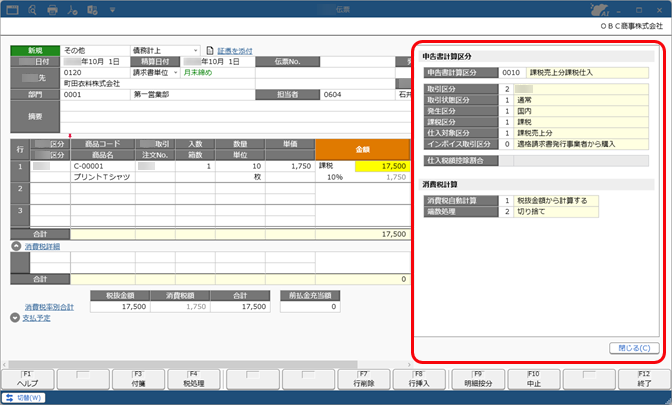Viewport: 672px width, 405px height.
Task: Collapse the 消費税詳細 section arrow
Action: (x=16, y=246)
